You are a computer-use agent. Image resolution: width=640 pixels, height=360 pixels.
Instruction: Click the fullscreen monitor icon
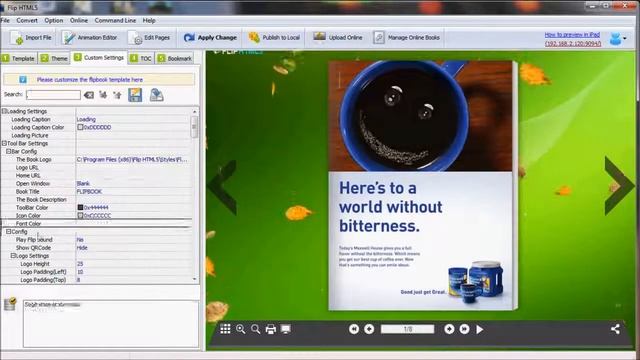click(286, 329)
